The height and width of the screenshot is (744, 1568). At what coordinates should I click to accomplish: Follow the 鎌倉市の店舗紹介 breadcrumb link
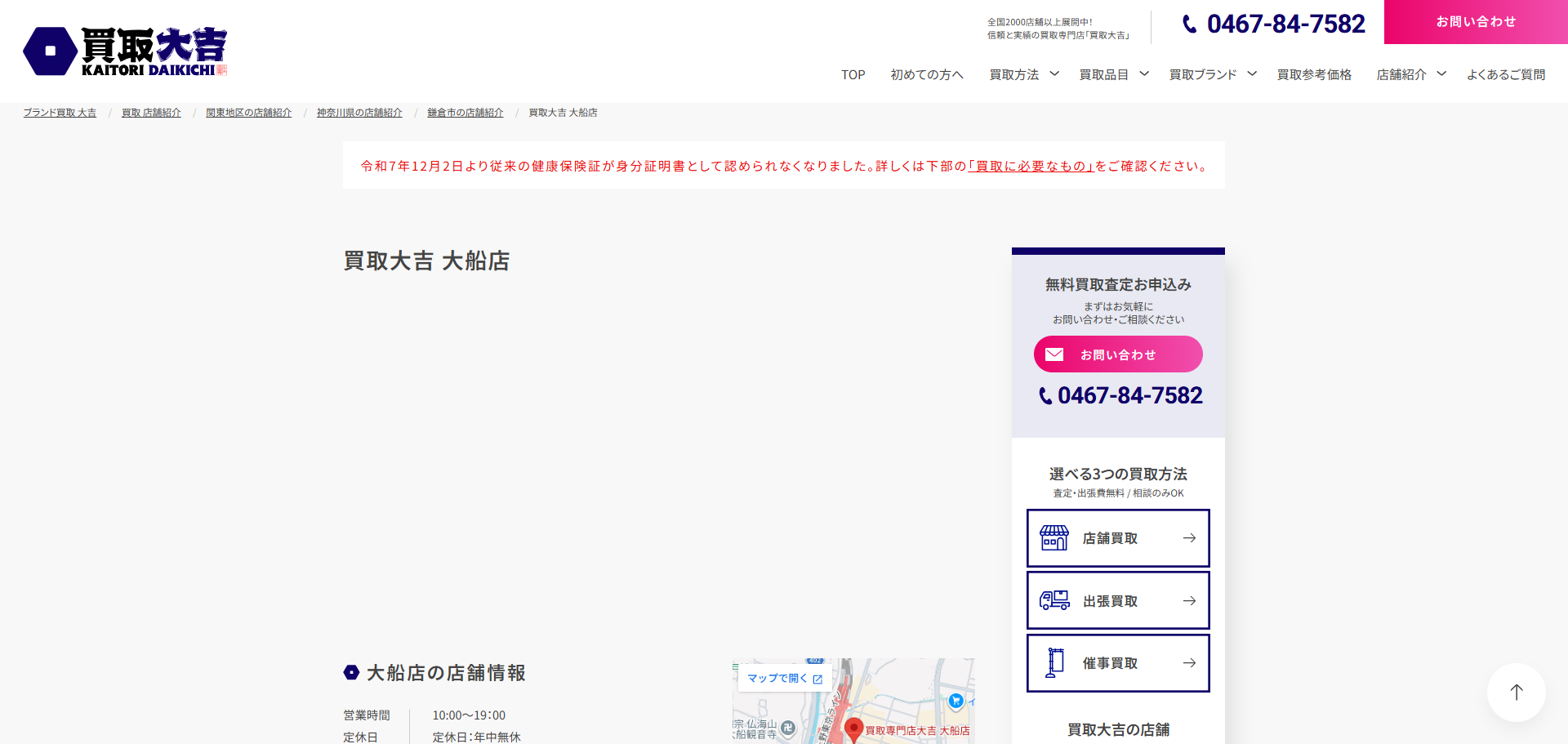[x=465, y=113]
